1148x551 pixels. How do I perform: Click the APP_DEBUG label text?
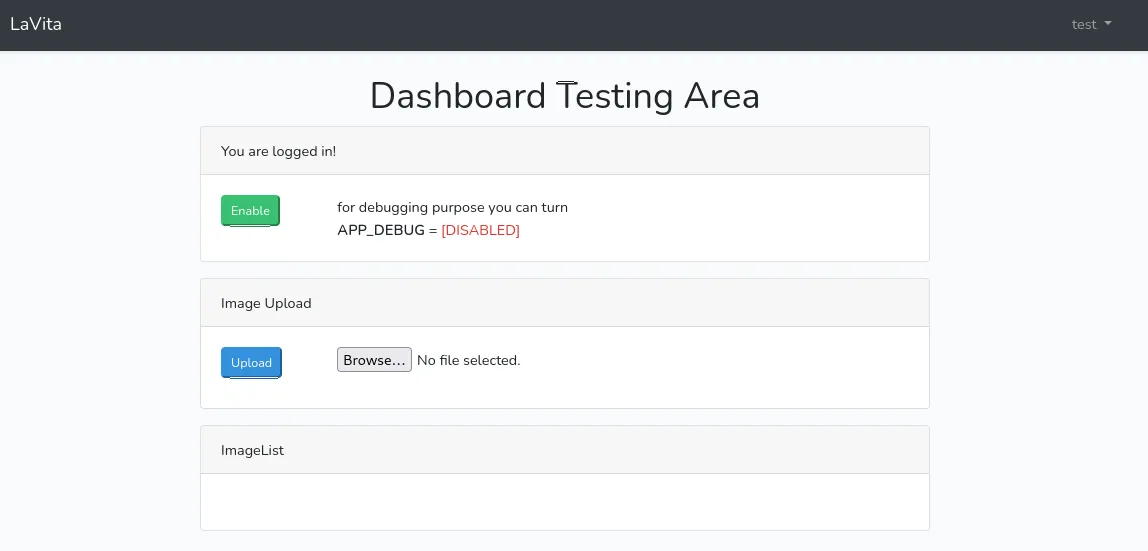coord(381,230)
